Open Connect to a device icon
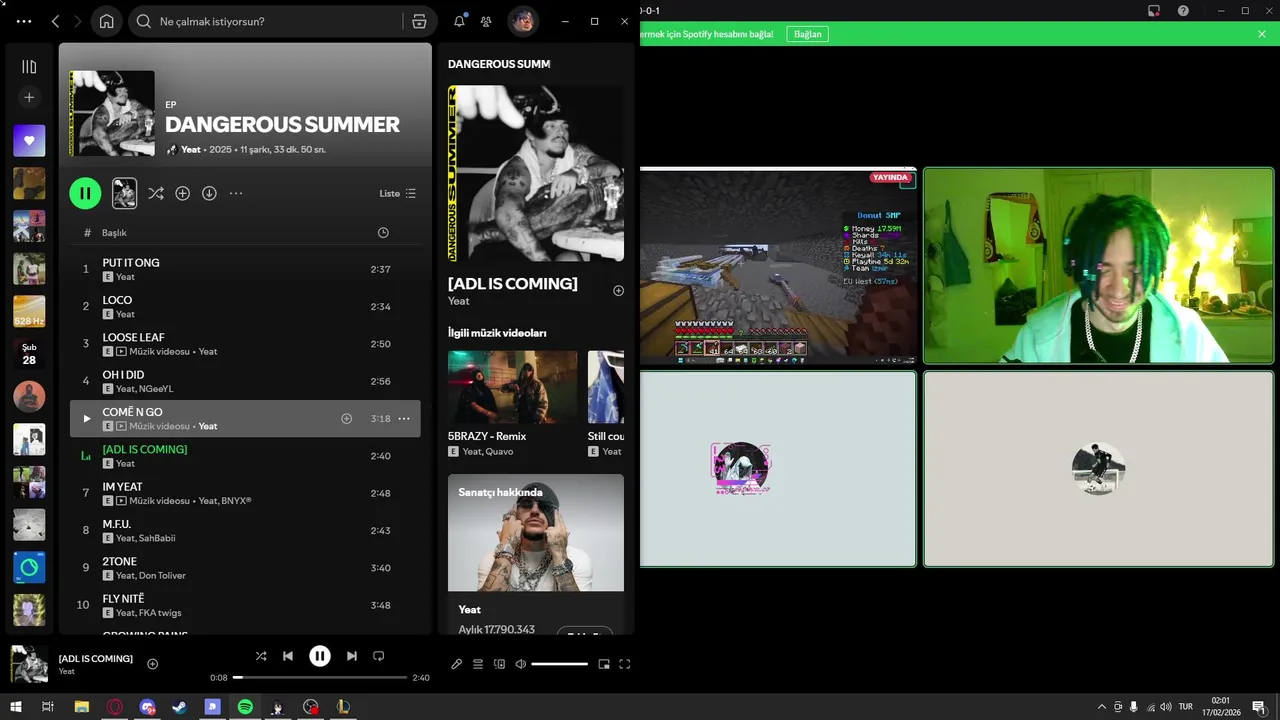This screenshot has width=1280, height=720. [x=499, y=664]
